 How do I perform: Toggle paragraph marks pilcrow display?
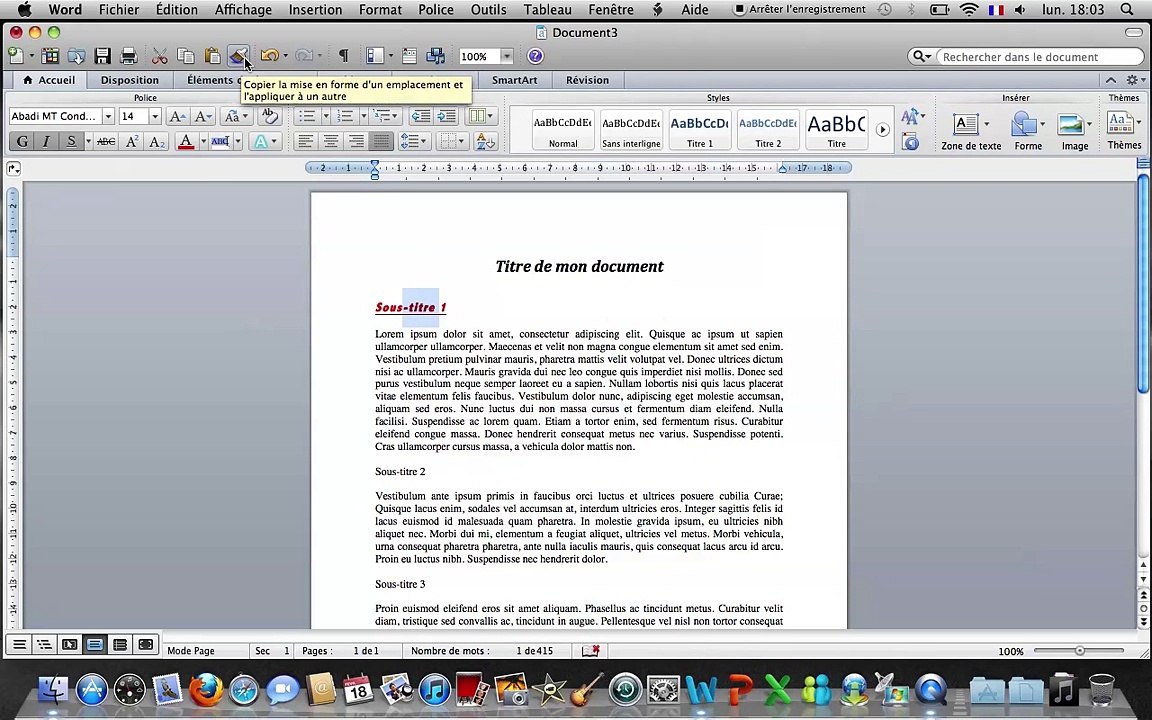click(x=343, y=56)
